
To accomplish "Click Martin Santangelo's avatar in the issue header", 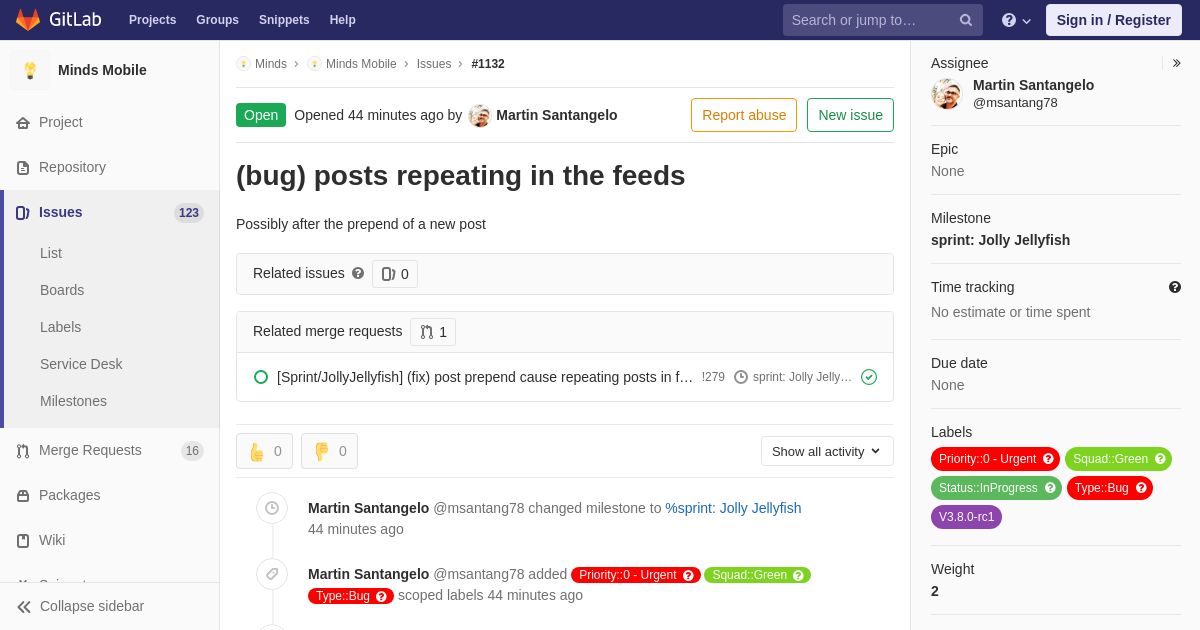I will click(x=480, y=115).
